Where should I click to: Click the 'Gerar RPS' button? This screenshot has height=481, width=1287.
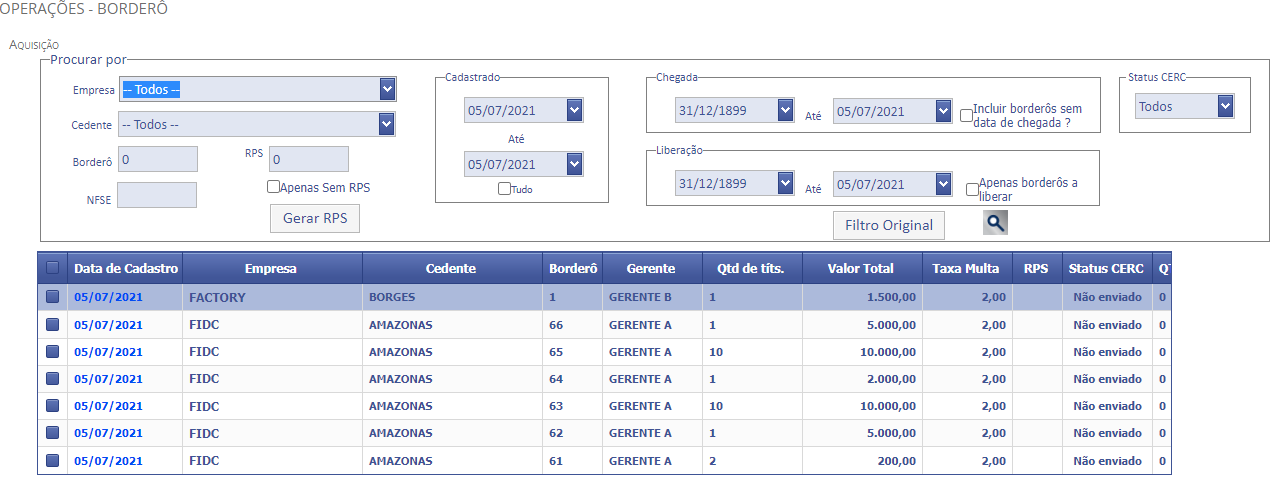point(314,218)
